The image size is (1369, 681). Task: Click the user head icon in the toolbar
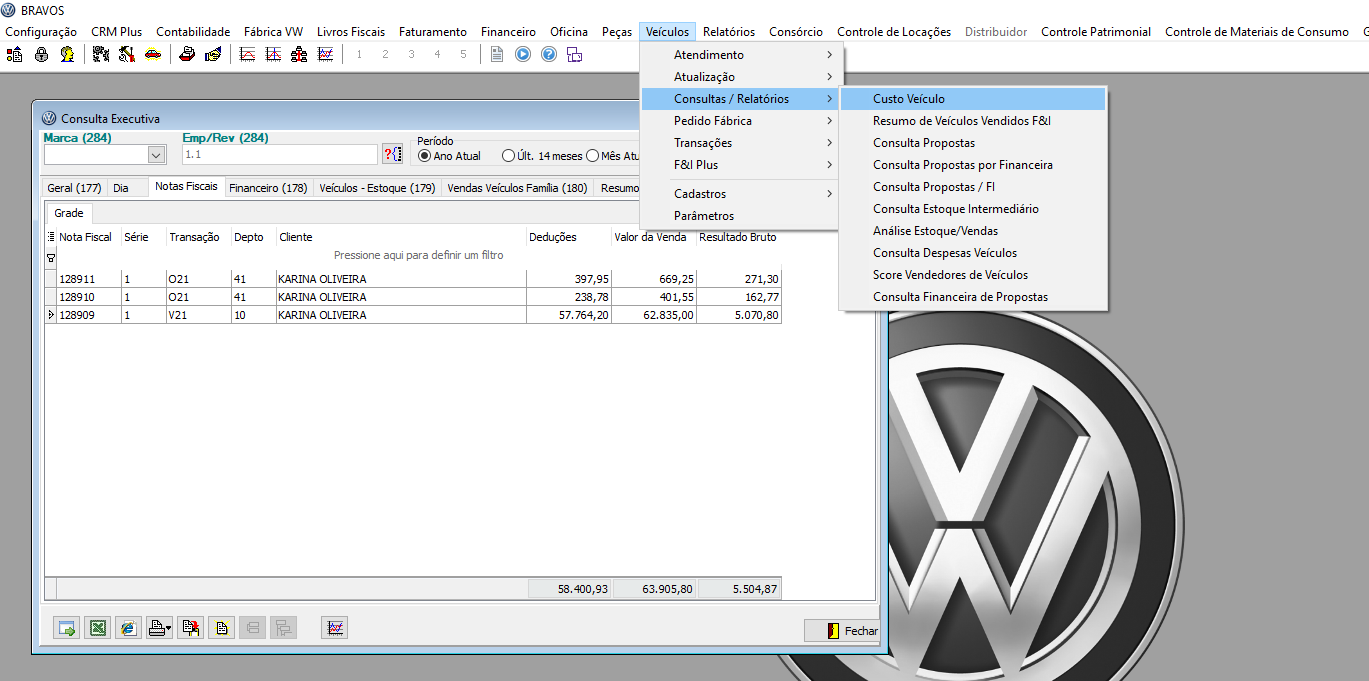click(x=66, y=54)
